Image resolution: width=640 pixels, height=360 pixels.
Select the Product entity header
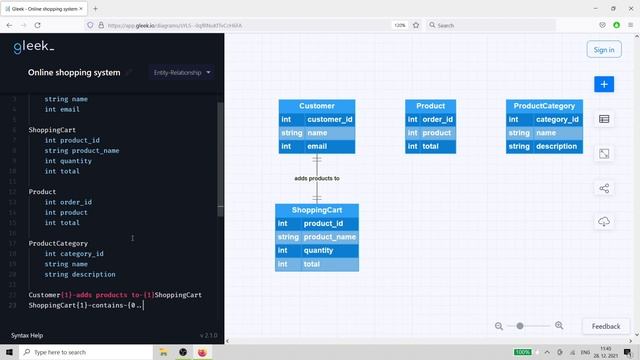click(x=430, y=106)
